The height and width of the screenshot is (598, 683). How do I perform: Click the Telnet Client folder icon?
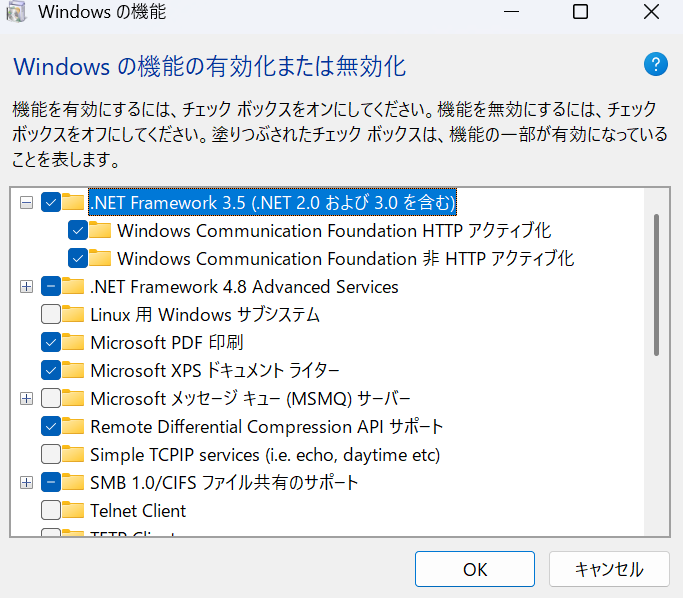74,510
